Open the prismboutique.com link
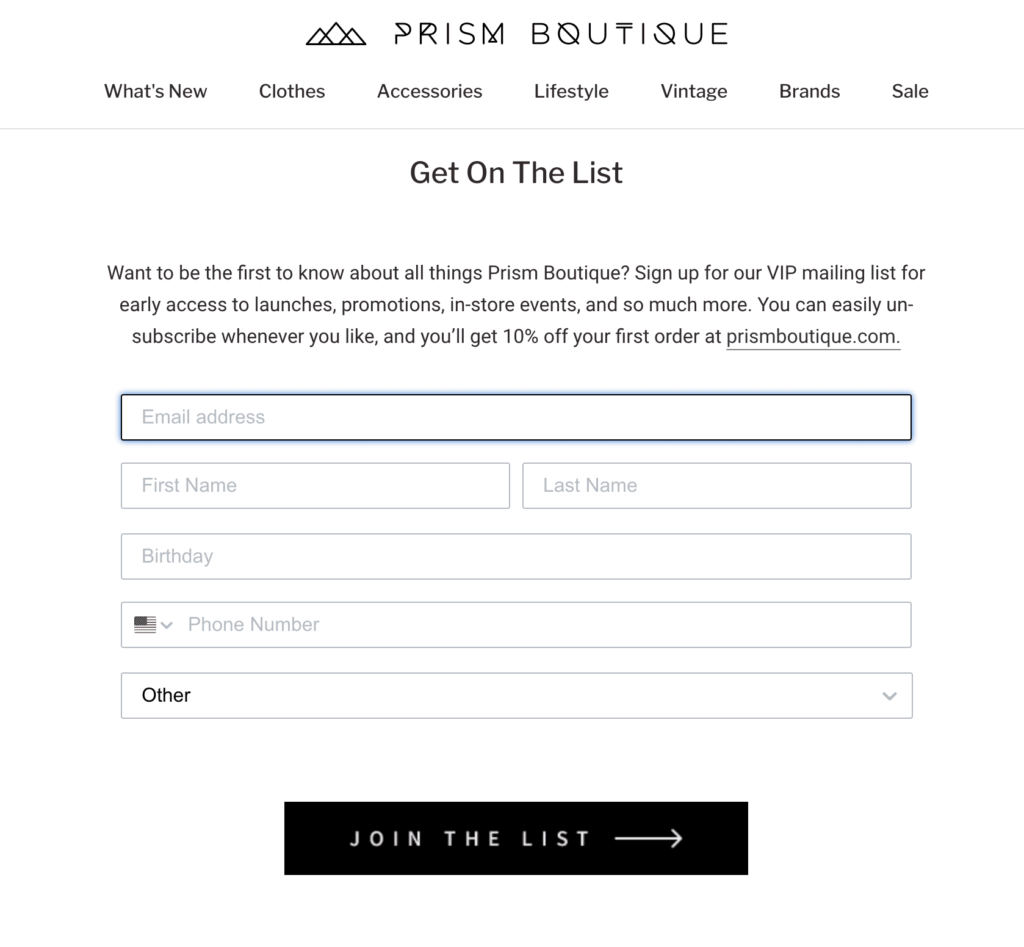 pyautogui.click(x=812, y=336)
